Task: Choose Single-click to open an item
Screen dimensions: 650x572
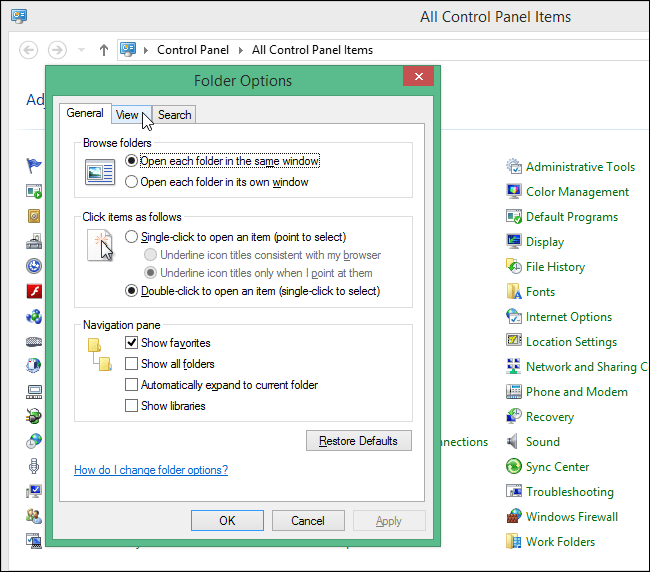Action: pos(132,237)
